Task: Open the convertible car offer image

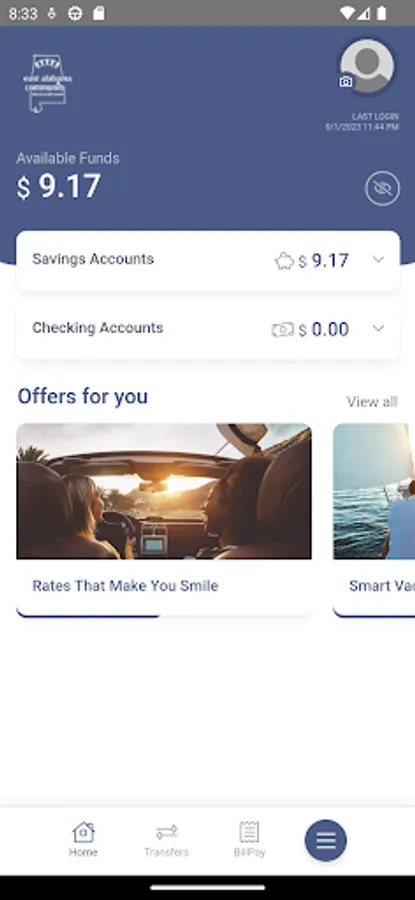Action: [164, 491]
